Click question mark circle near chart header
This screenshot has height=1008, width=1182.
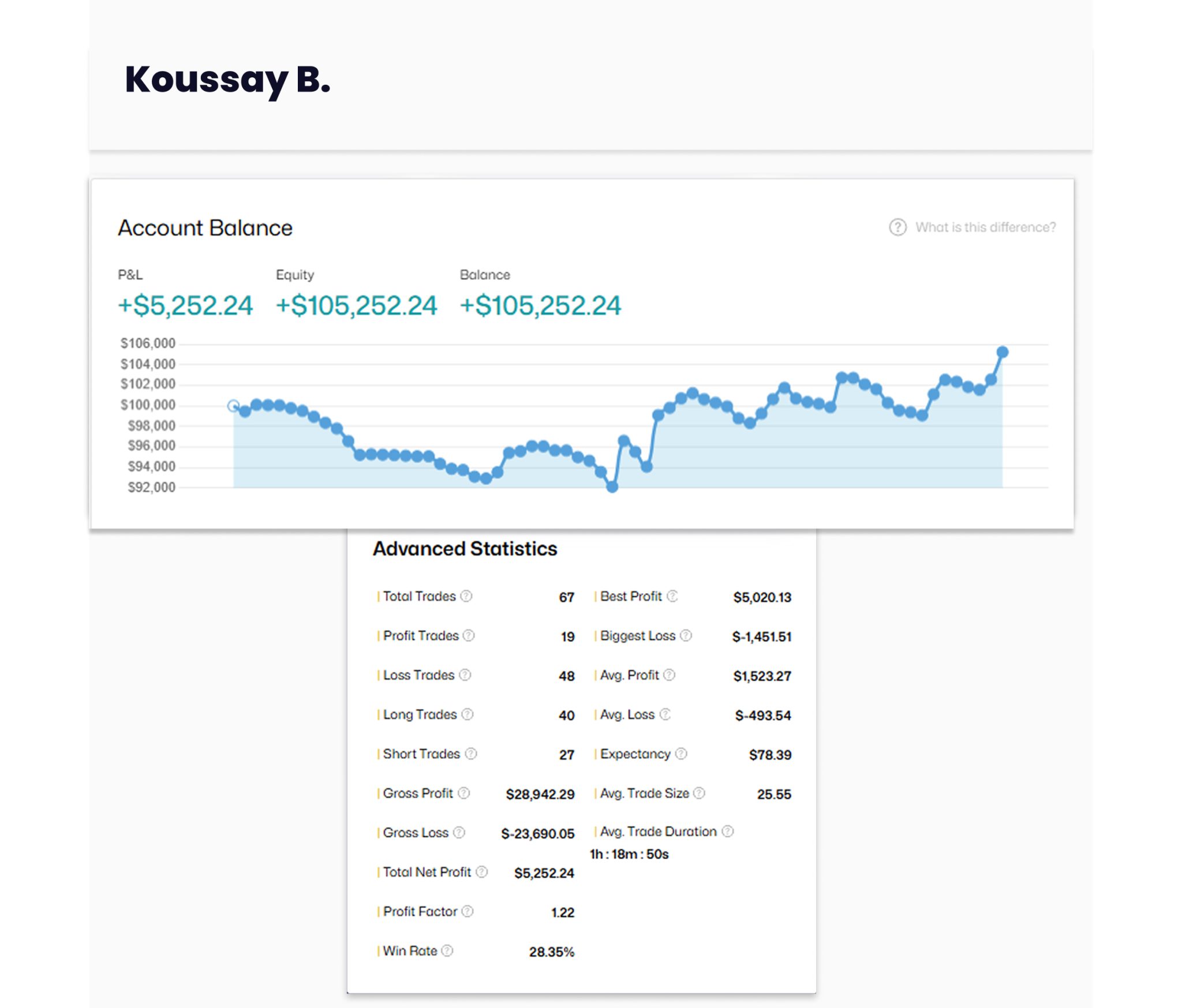click(897, 227)
